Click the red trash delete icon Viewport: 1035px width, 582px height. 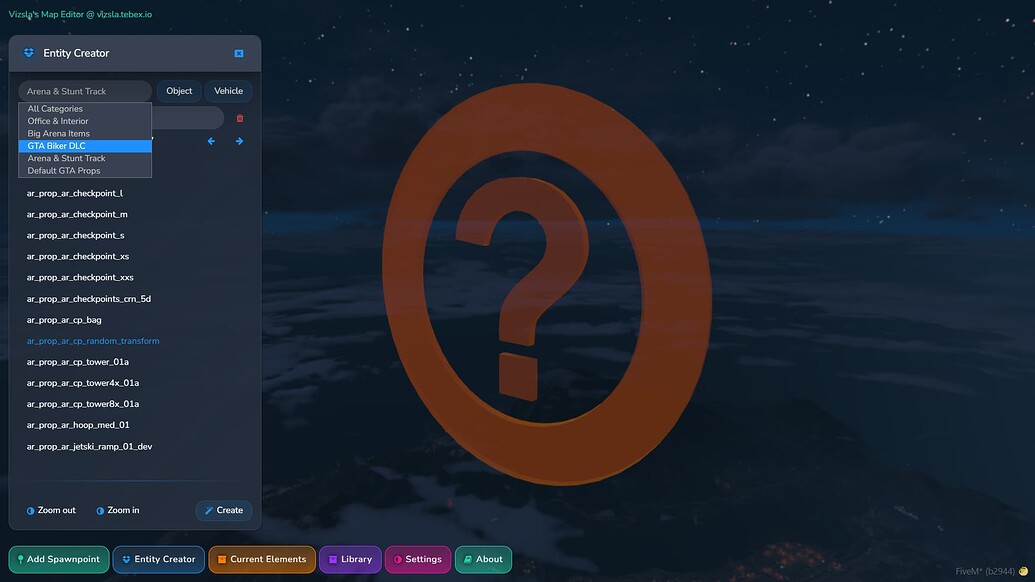[238, 117]
